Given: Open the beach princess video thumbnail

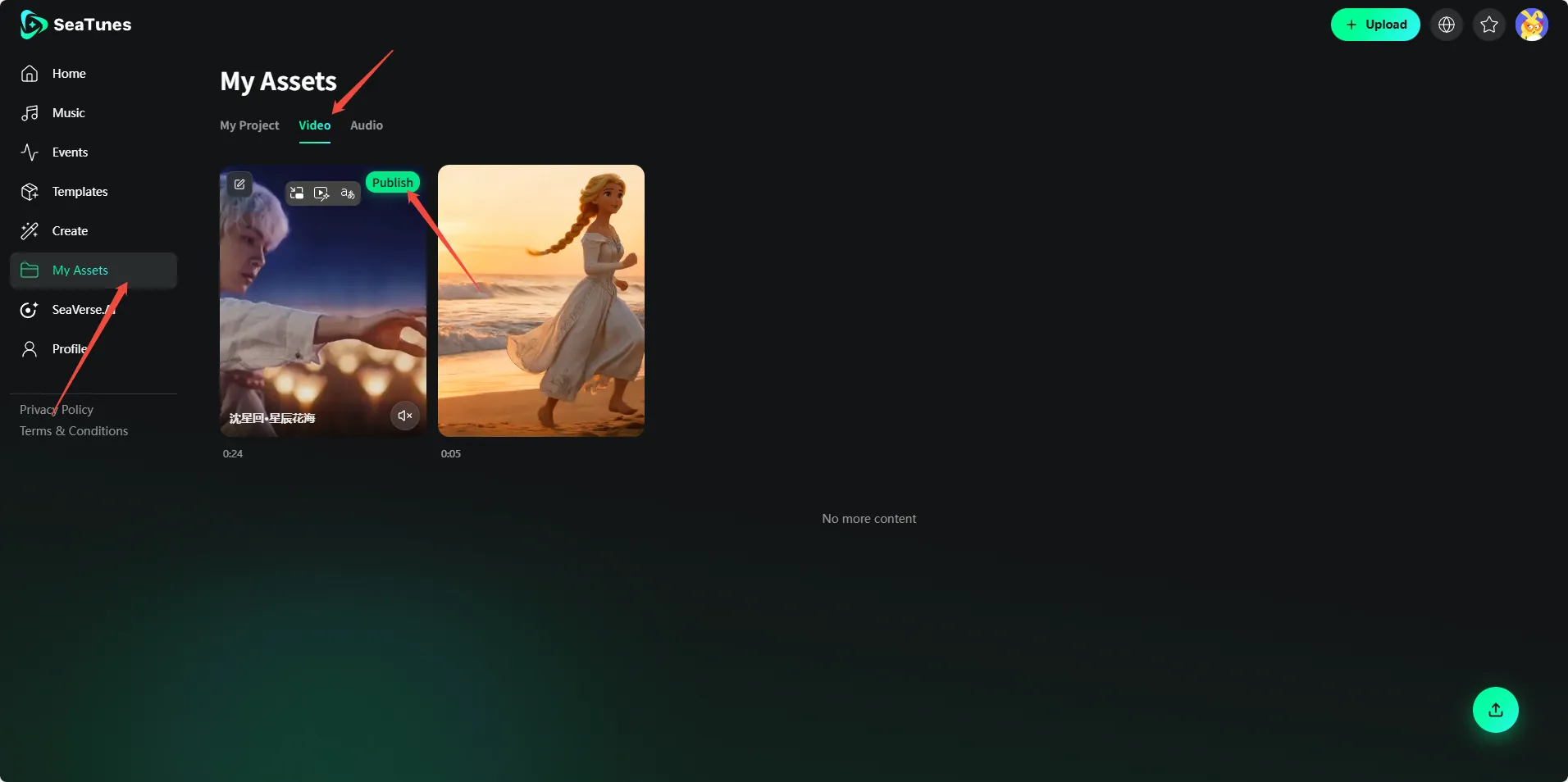Looking at the screenshot, I should point(541,301).
